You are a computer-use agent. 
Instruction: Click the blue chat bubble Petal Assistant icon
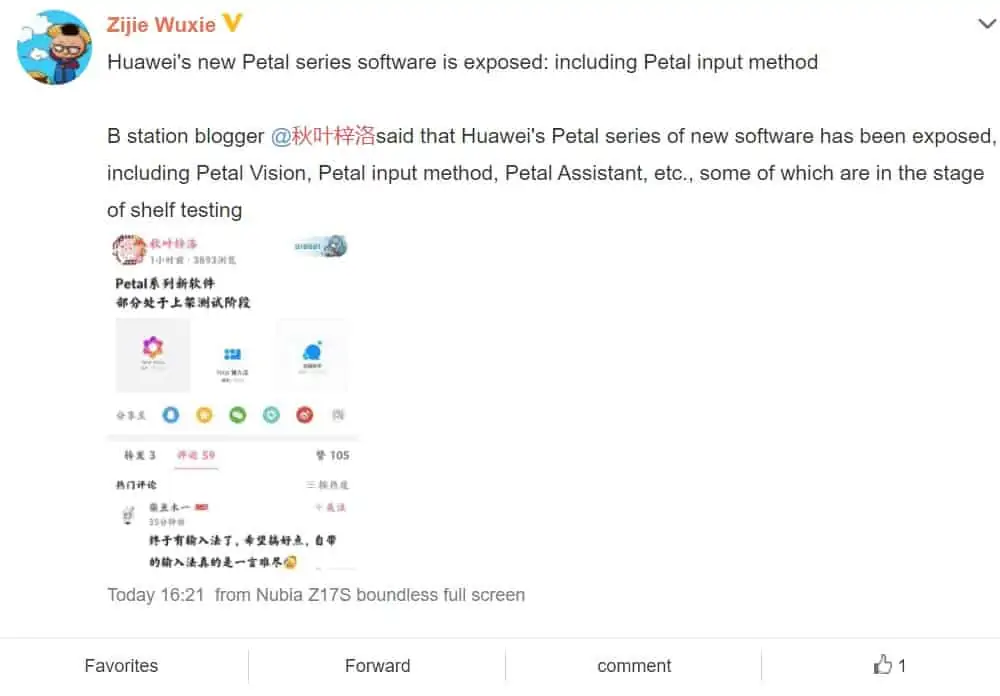[312, 352]
